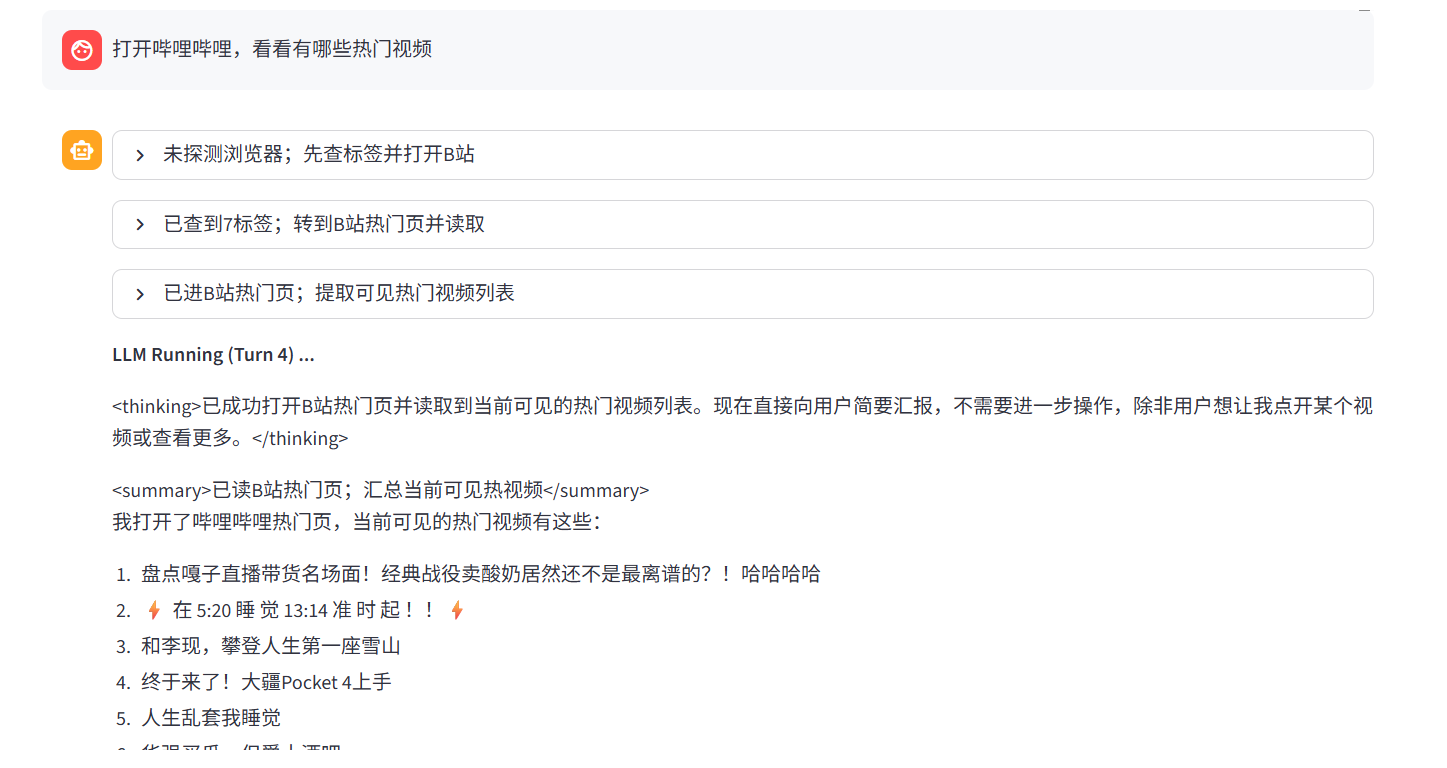This screenshot has height=768, width=1447.
Task: Click chevron arrow beside 未探测浏览器 step
Action: coord(140,155)
